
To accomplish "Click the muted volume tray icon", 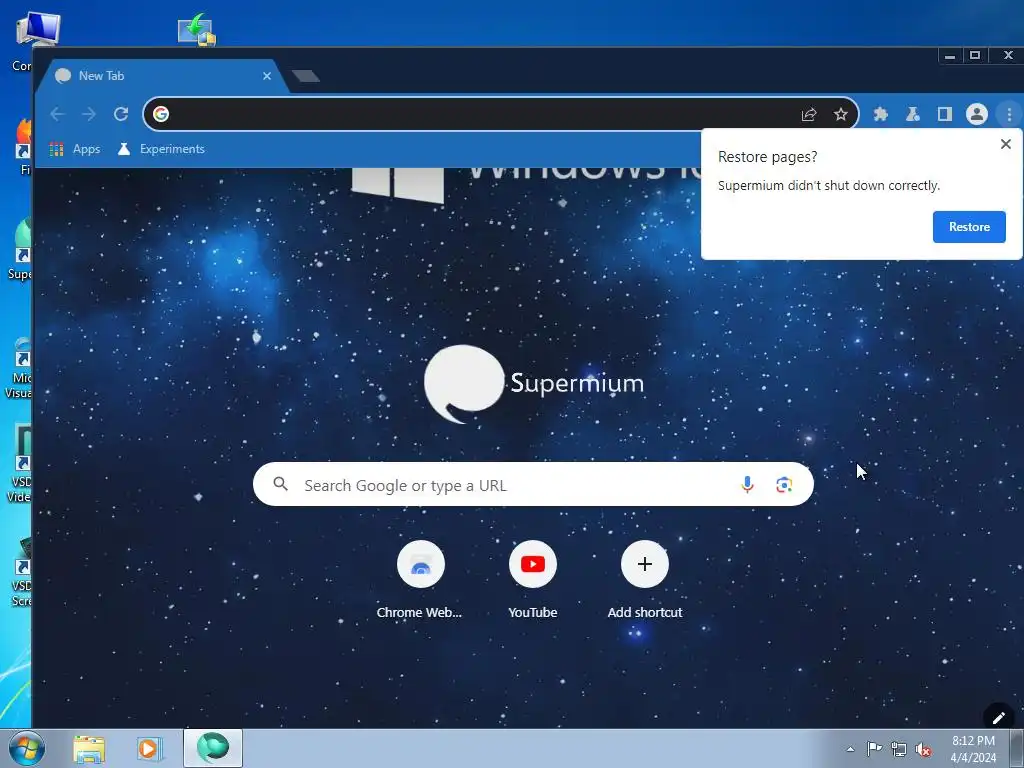I will (x=923, y=750).
